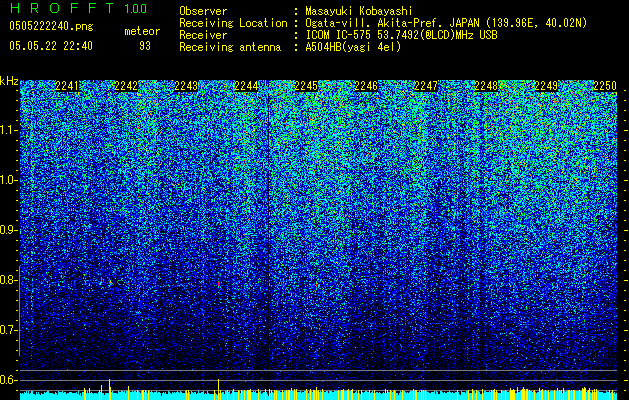The image size is (629, 400).
Task: Select the file name 0505222240.png
Action: (x=51, y=26)
